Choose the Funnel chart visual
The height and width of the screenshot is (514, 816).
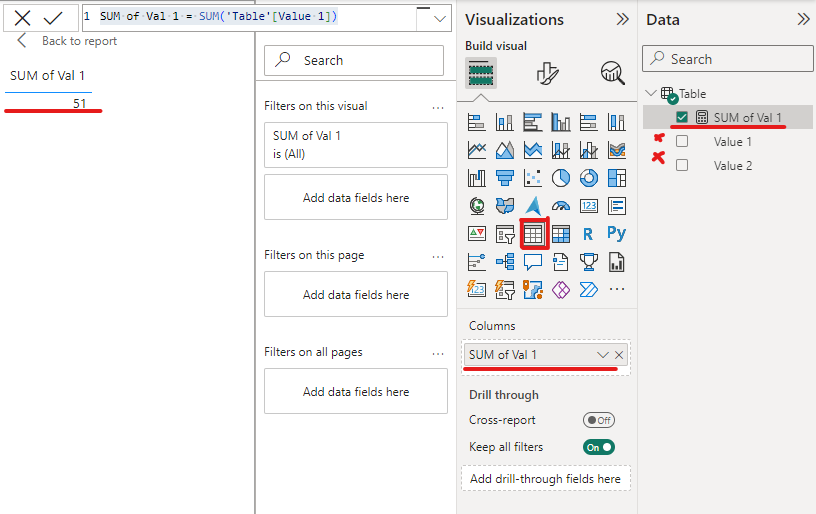click(x=505, y=178)
